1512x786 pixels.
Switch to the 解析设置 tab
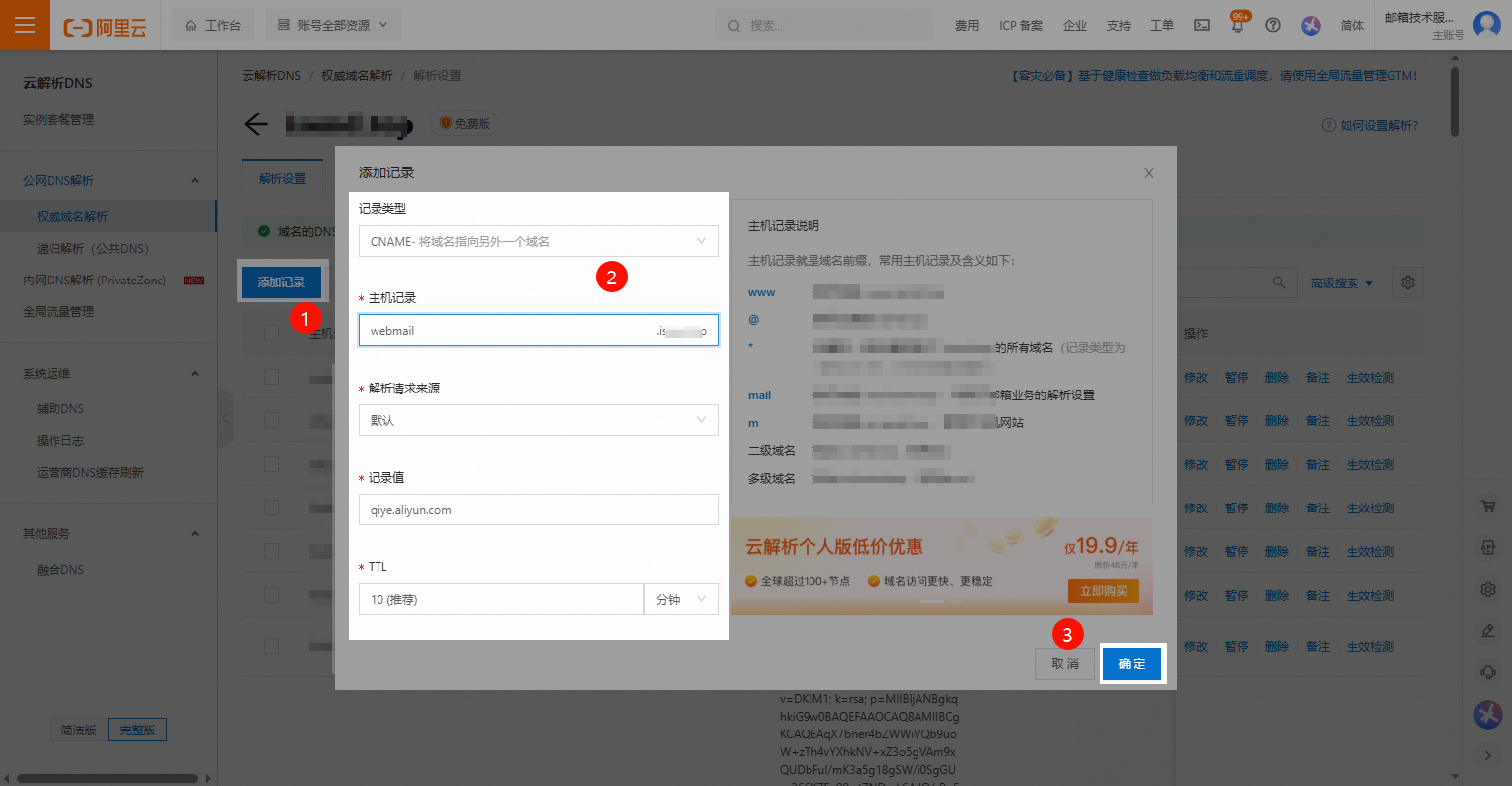[282, 178]
